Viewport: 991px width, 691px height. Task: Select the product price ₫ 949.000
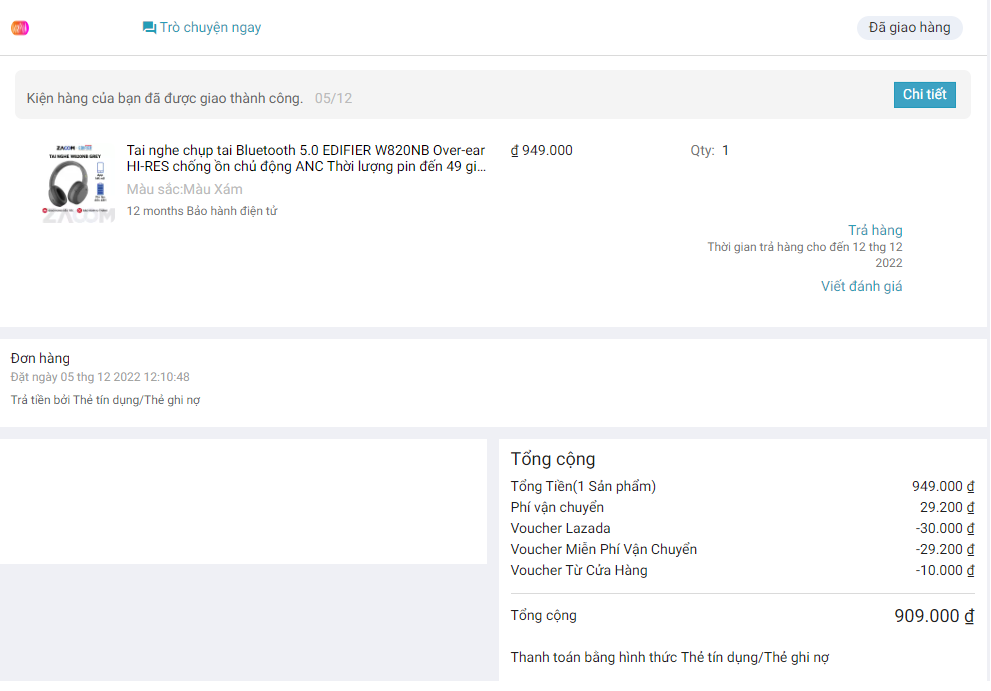tap(542, 150)
